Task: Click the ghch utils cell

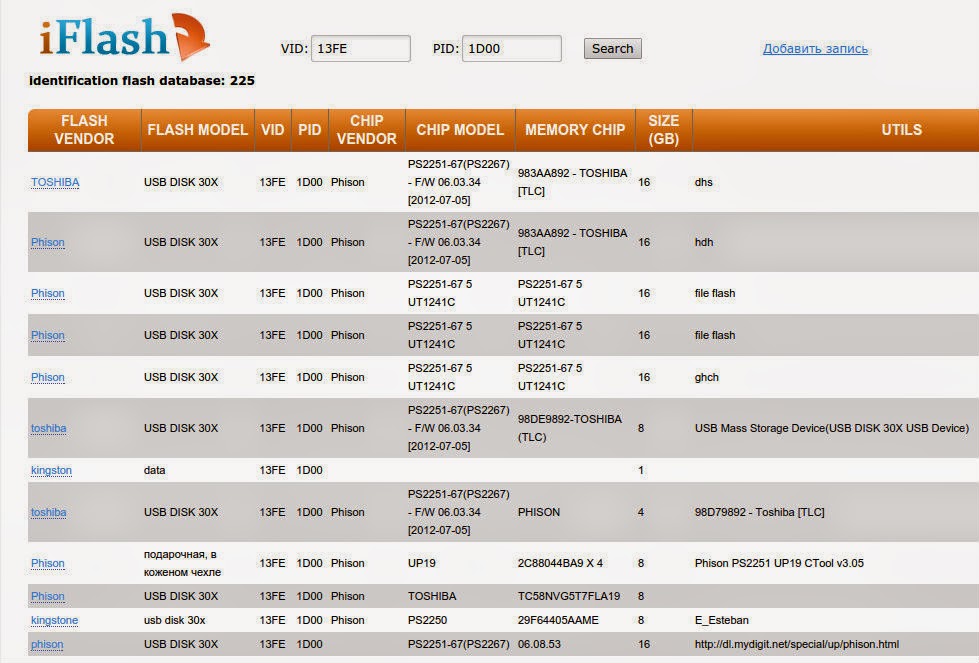Action: point(706,377)
